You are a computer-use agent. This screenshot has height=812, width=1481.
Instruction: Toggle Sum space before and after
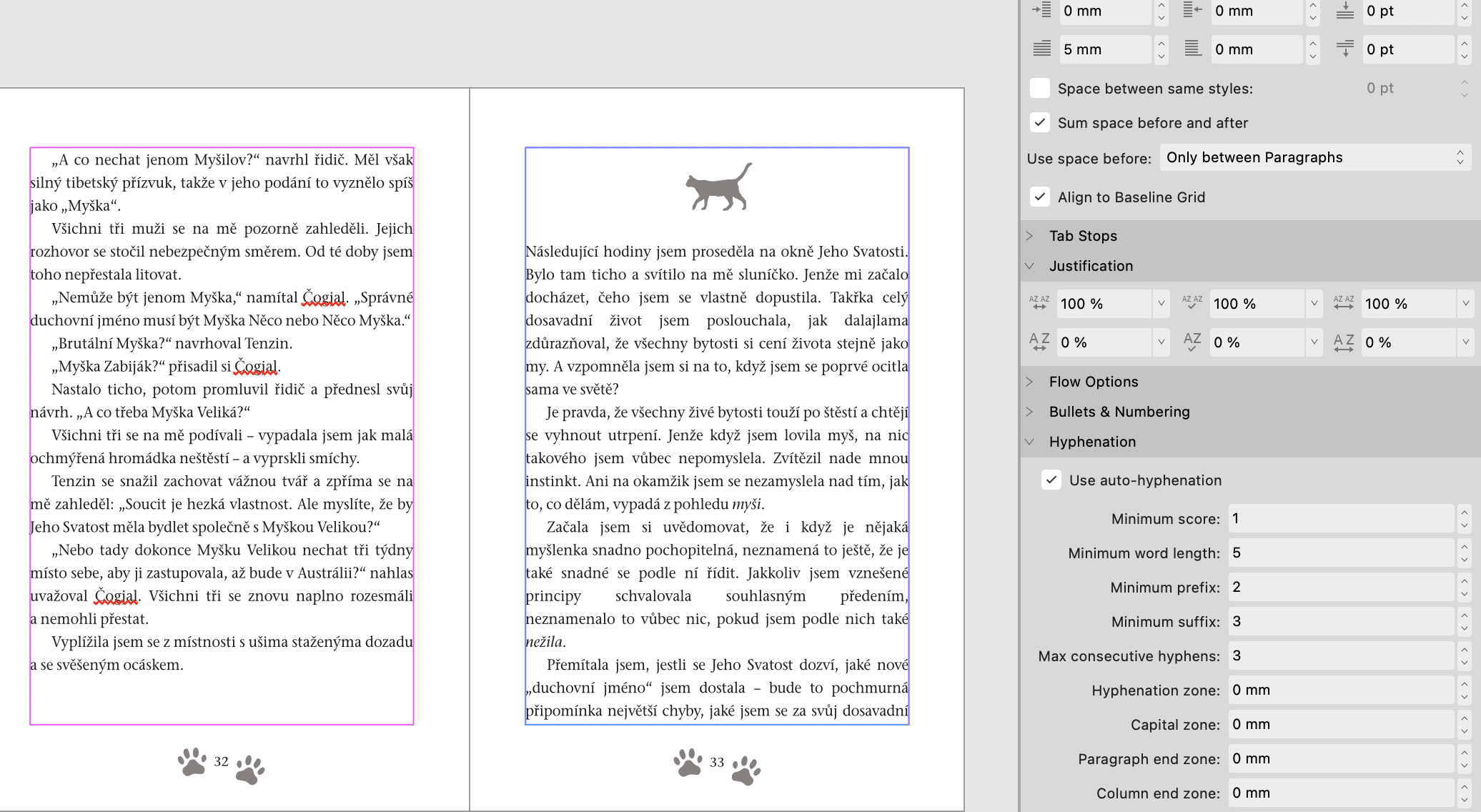[1040, 122]
